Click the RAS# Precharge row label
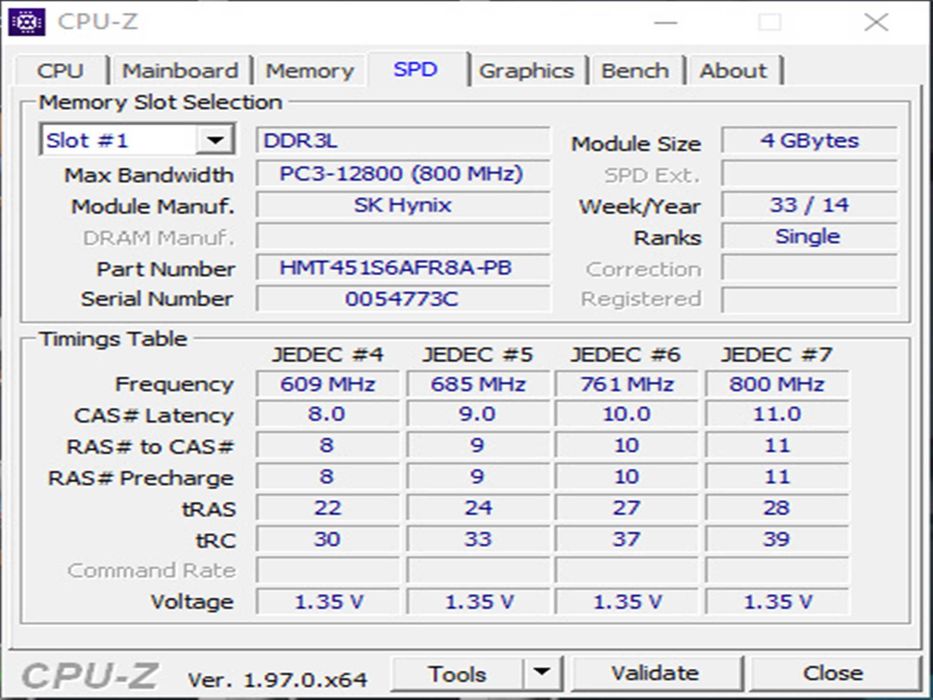Viewport: 933px width, 700px height. coord(141,478)
